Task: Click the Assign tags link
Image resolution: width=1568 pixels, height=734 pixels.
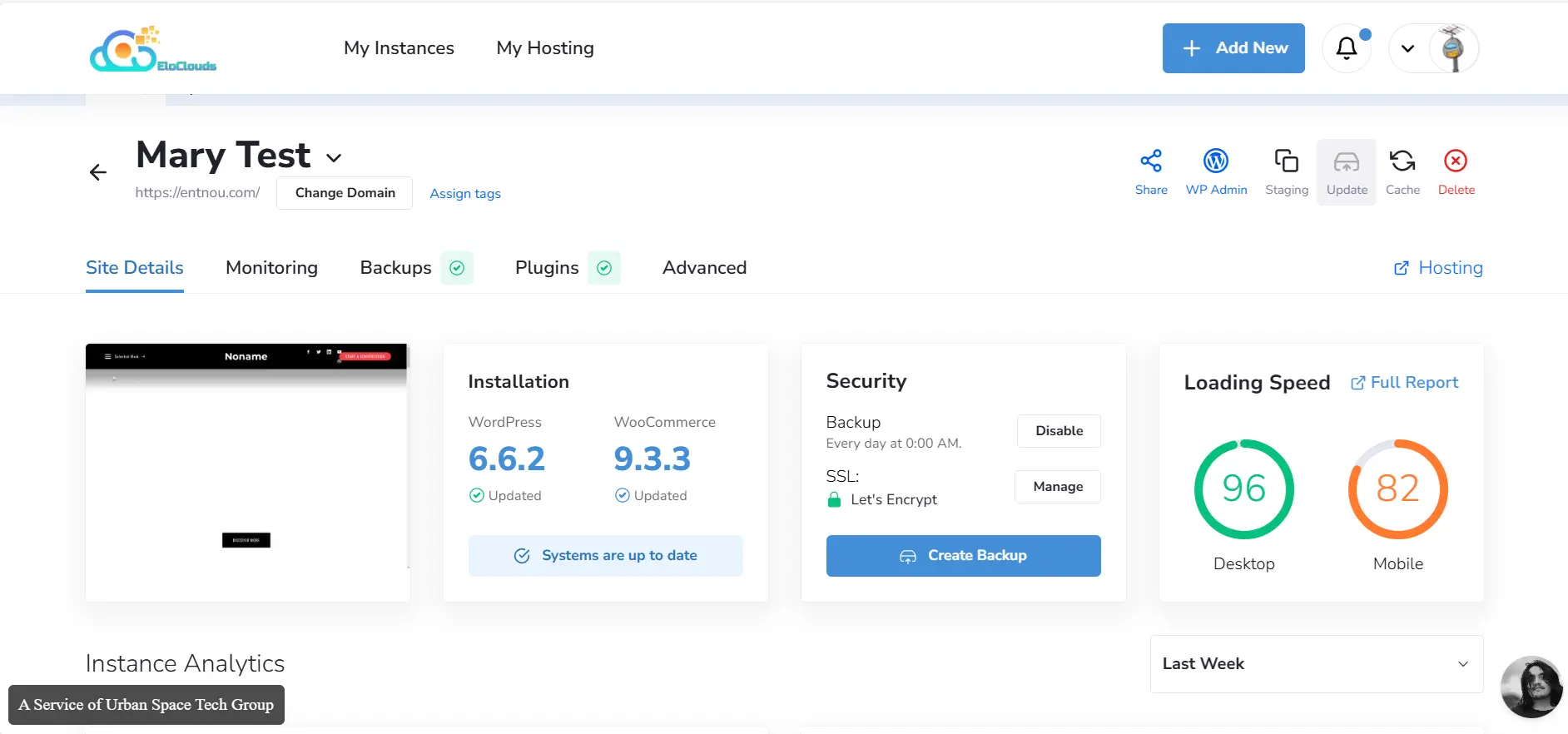Action: click(465, 194)
